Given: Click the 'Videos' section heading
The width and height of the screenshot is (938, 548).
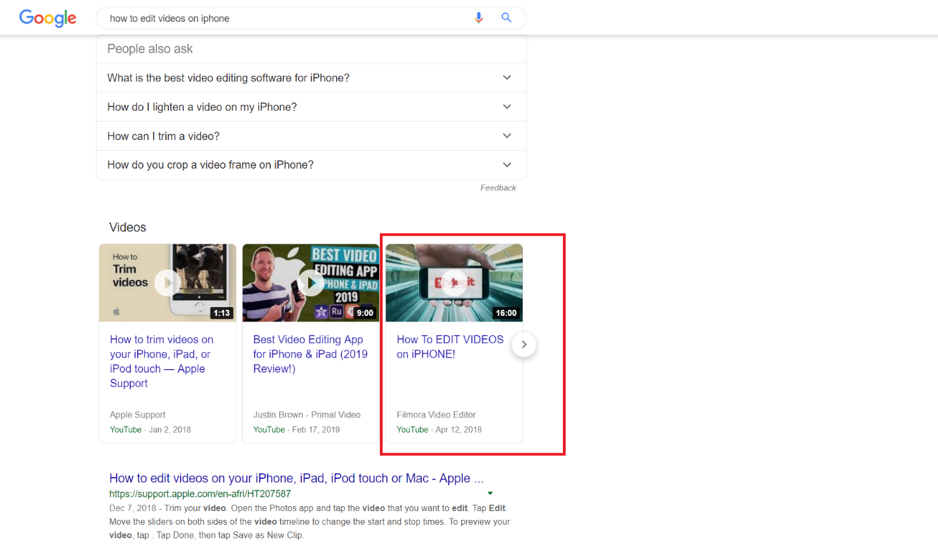Looking at the screenshot, I should (127, 227).
